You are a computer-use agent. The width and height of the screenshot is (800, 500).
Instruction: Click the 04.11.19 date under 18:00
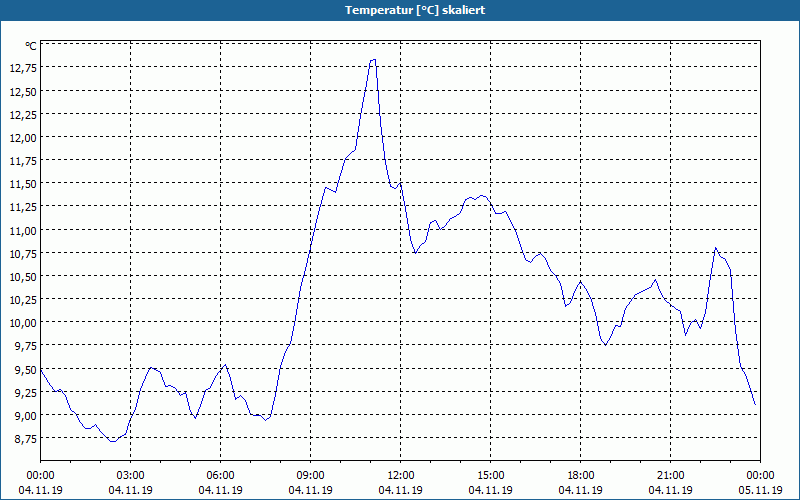click(581, 490)
